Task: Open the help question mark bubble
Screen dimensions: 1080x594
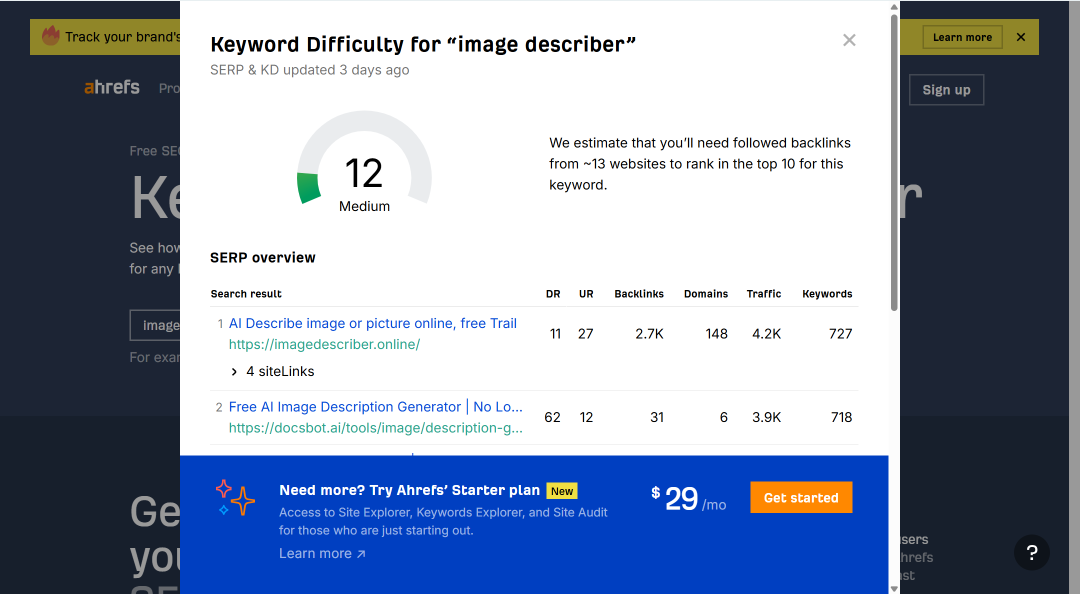Action: pos(1032,552)
